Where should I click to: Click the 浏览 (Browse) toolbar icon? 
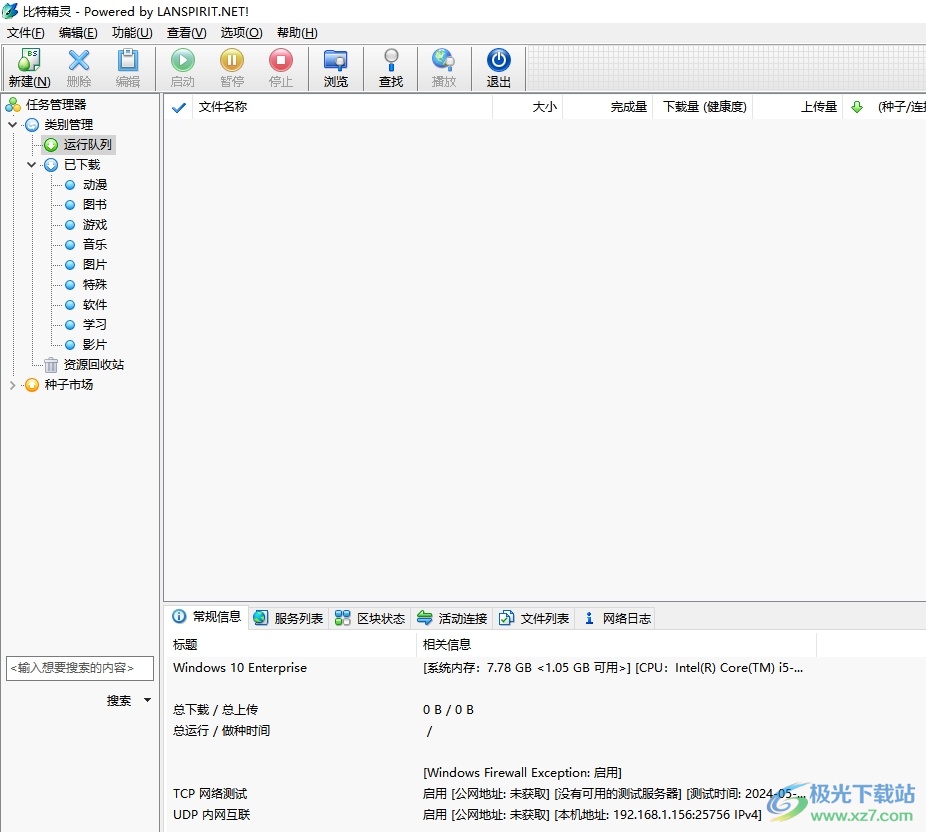click(x=336, y=62)
